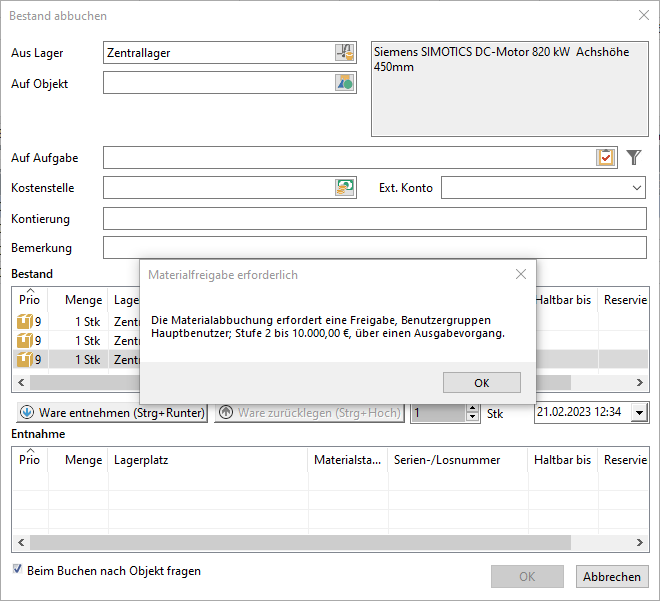Increase the quantity with spinner up arrow
The height and width of the screenshot is (601, 660).
pos(472,408)
